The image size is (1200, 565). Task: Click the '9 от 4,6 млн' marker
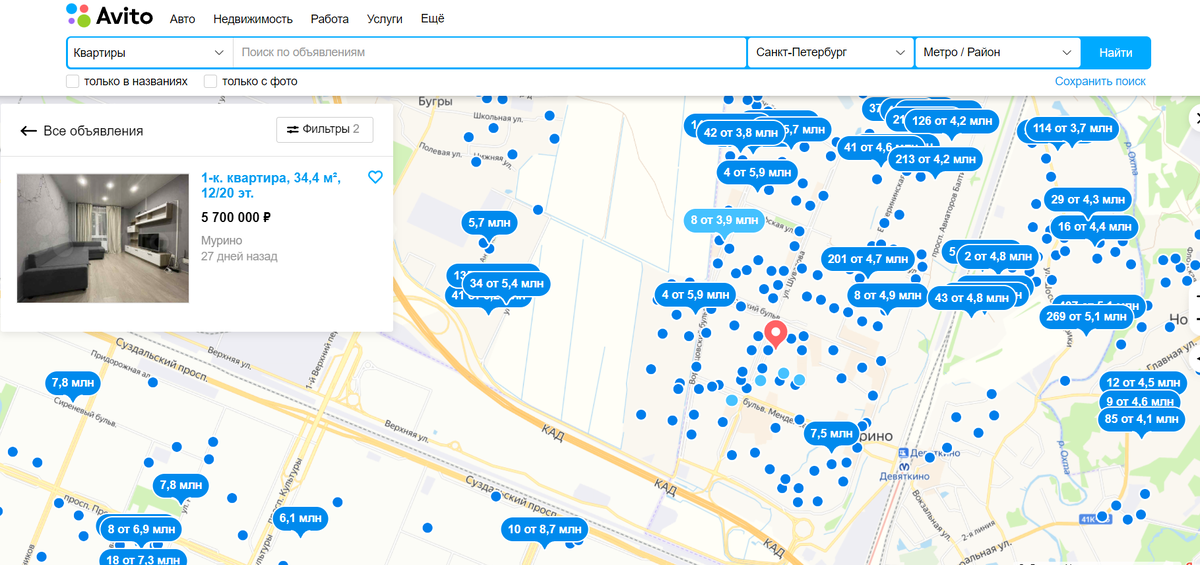1142,401
